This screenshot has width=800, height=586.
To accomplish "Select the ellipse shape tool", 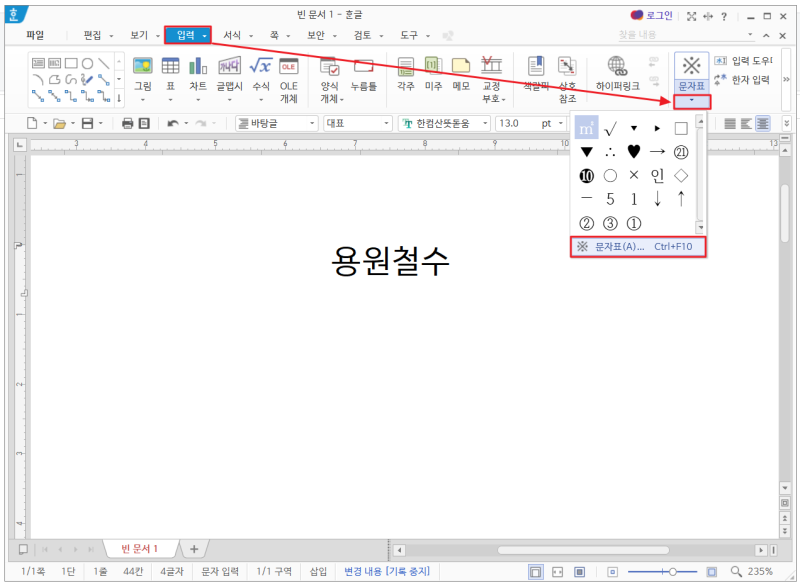I will click(88, 63).
